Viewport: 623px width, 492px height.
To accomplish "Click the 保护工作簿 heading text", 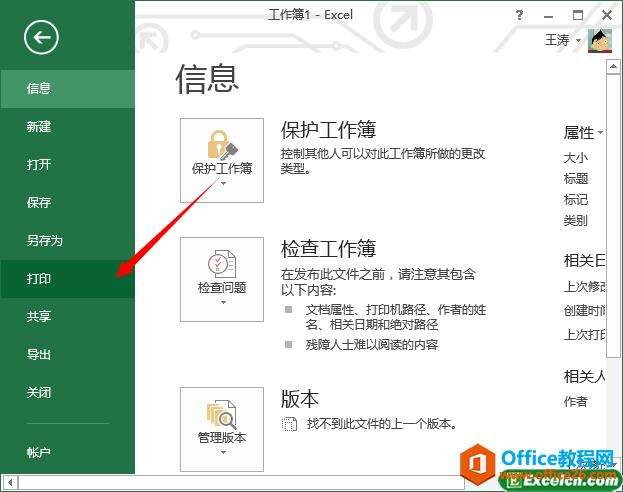I will tap(328, 130).
